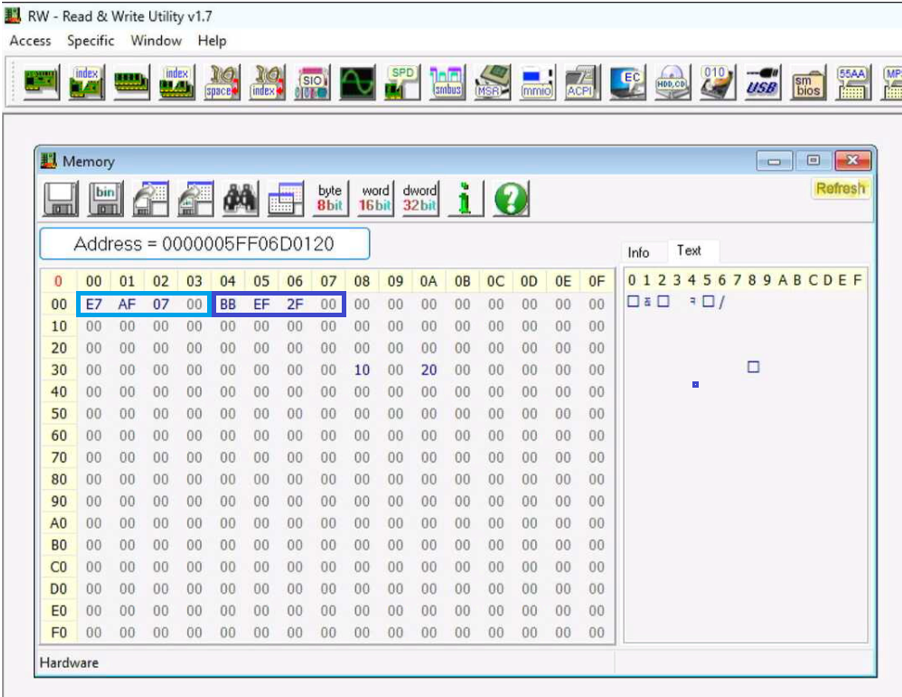Select the EF byte cell

pyautogui.click(x=261, y=304)
